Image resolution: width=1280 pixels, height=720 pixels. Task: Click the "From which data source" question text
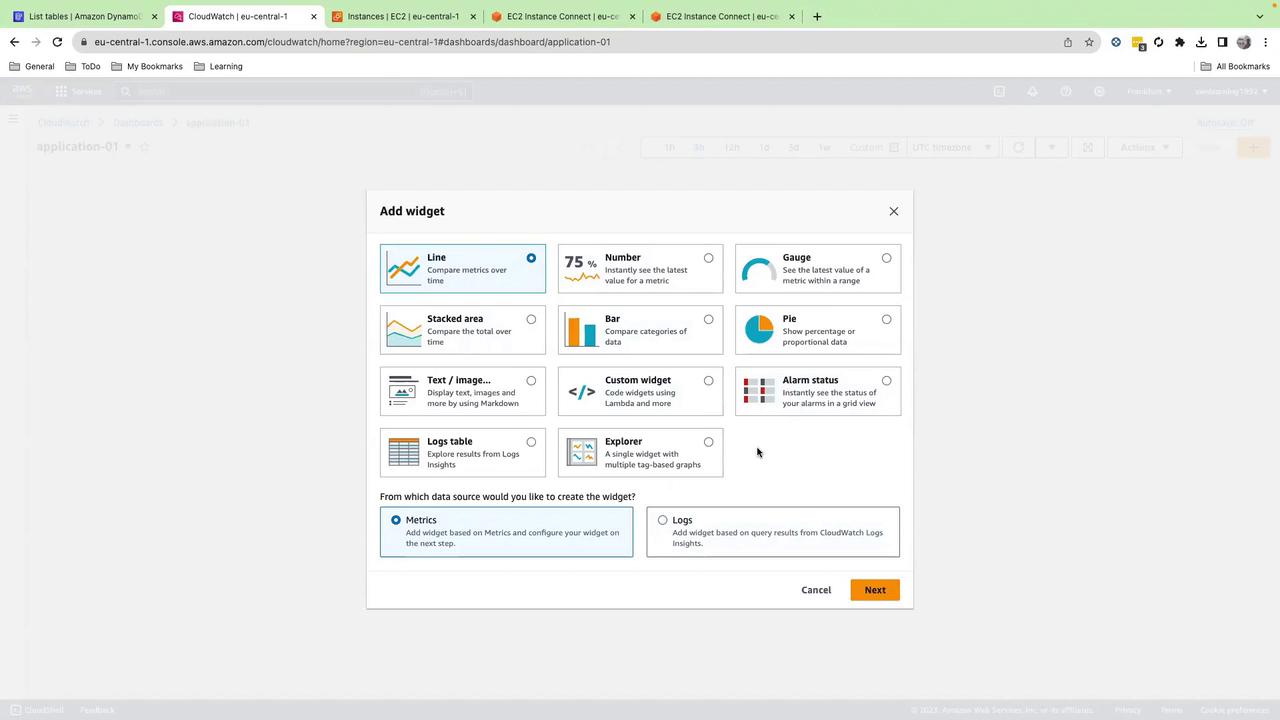tap(507, 497)
